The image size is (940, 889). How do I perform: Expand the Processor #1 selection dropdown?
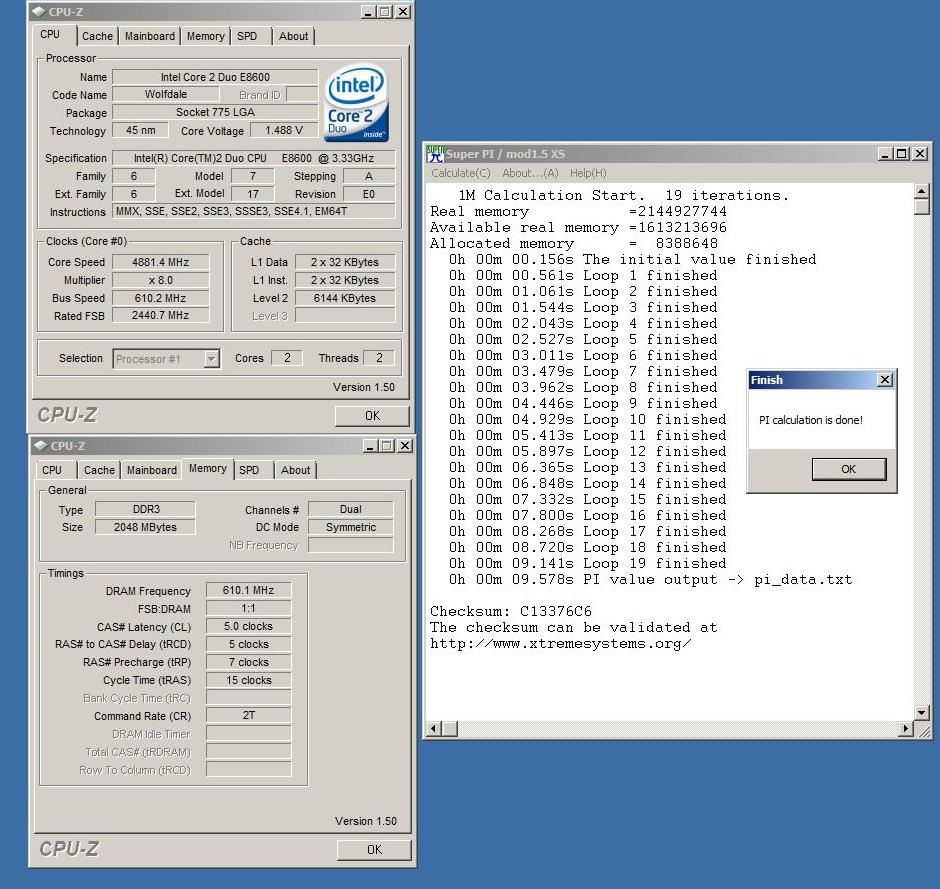click(x=211, y=358)
